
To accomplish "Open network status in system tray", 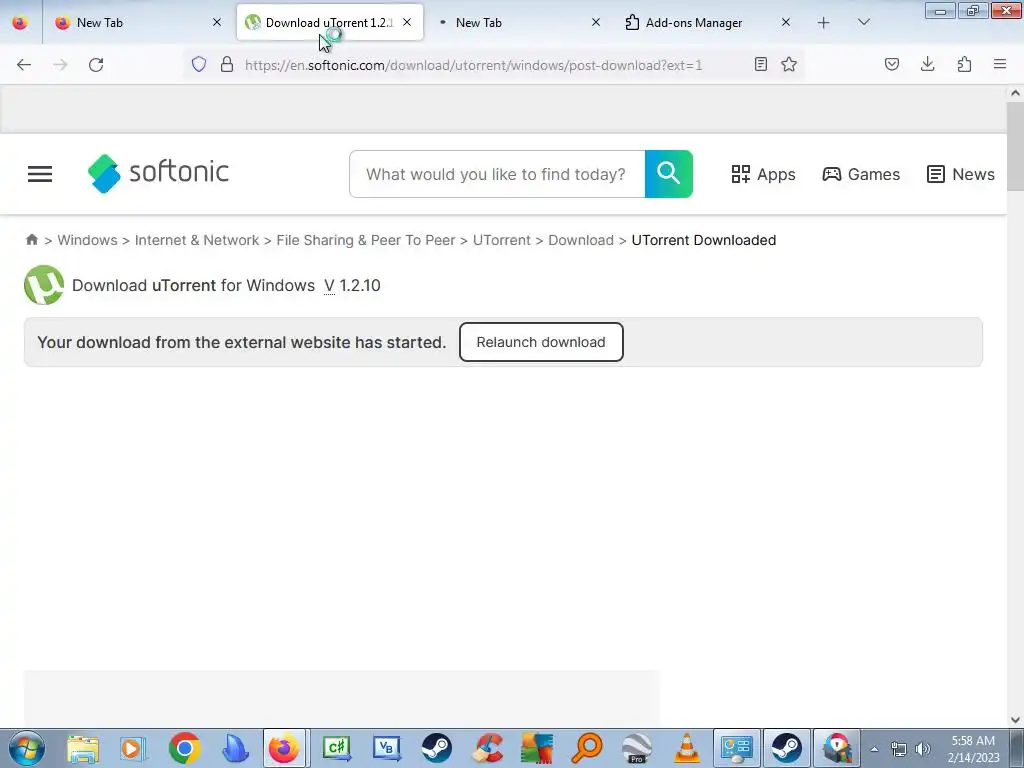I will [899, 749].
